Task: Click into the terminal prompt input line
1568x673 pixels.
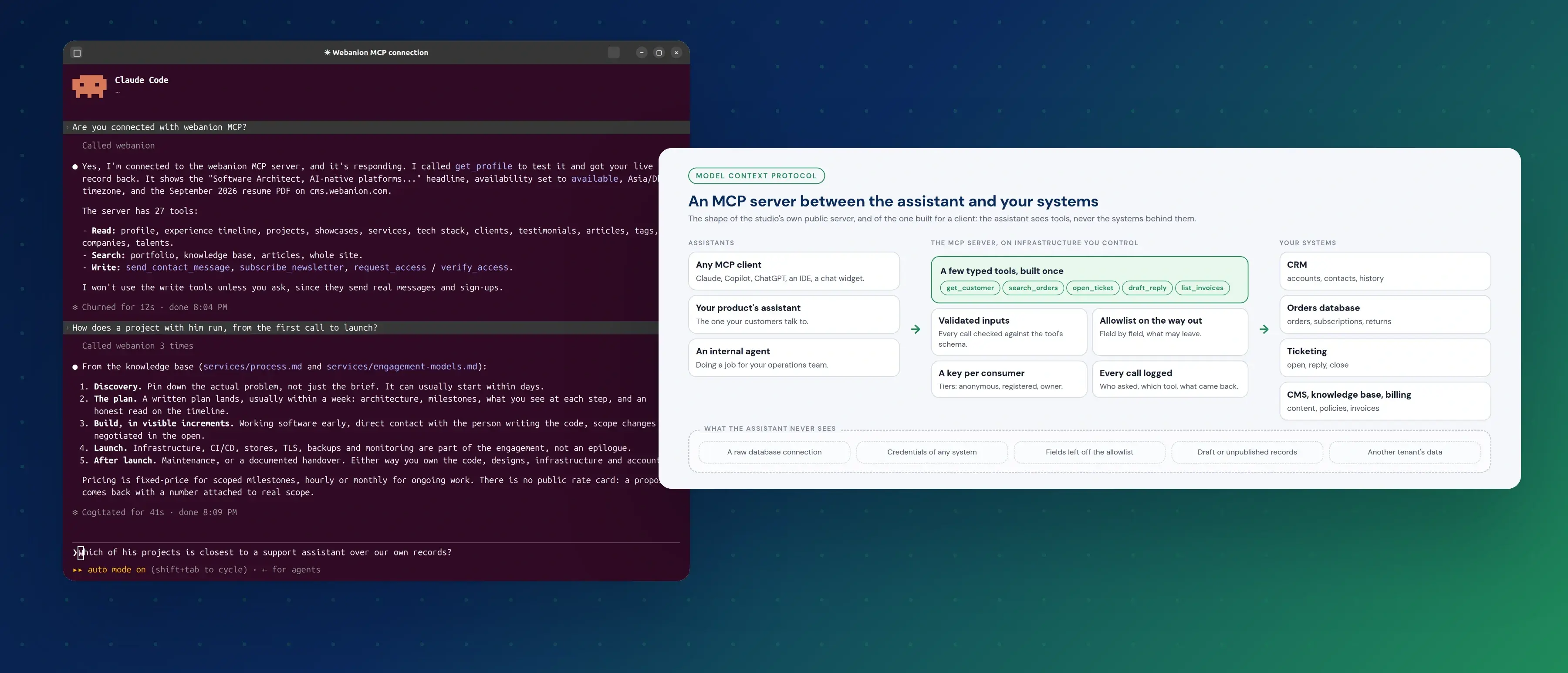Action: (376, 552)
